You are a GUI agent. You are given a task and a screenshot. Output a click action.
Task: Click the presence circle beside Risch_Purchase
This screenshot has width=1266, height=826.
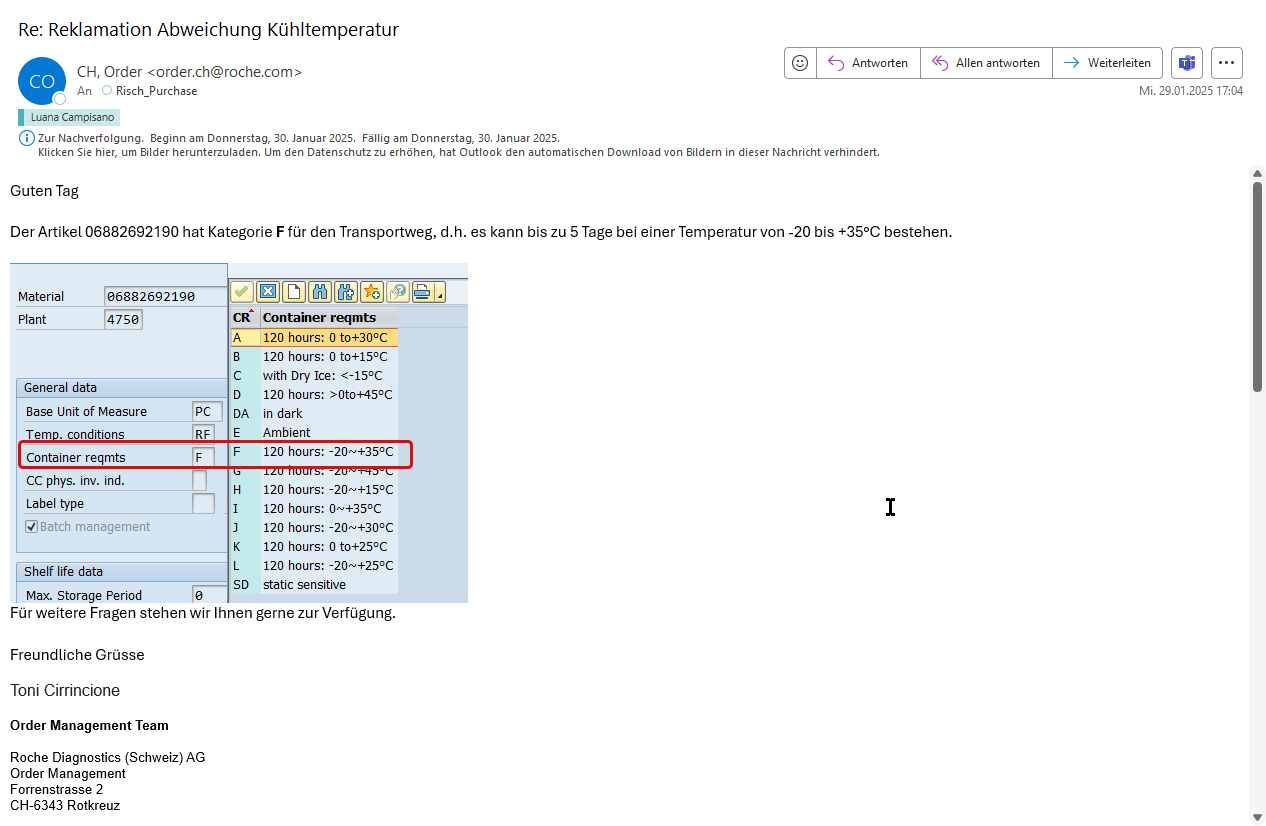[x=107, y=91]
